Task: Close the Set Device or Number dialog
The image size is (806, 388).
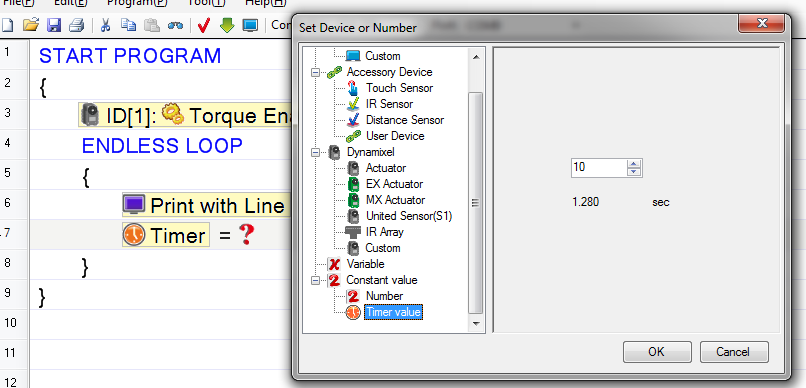Action: (762, 24)
